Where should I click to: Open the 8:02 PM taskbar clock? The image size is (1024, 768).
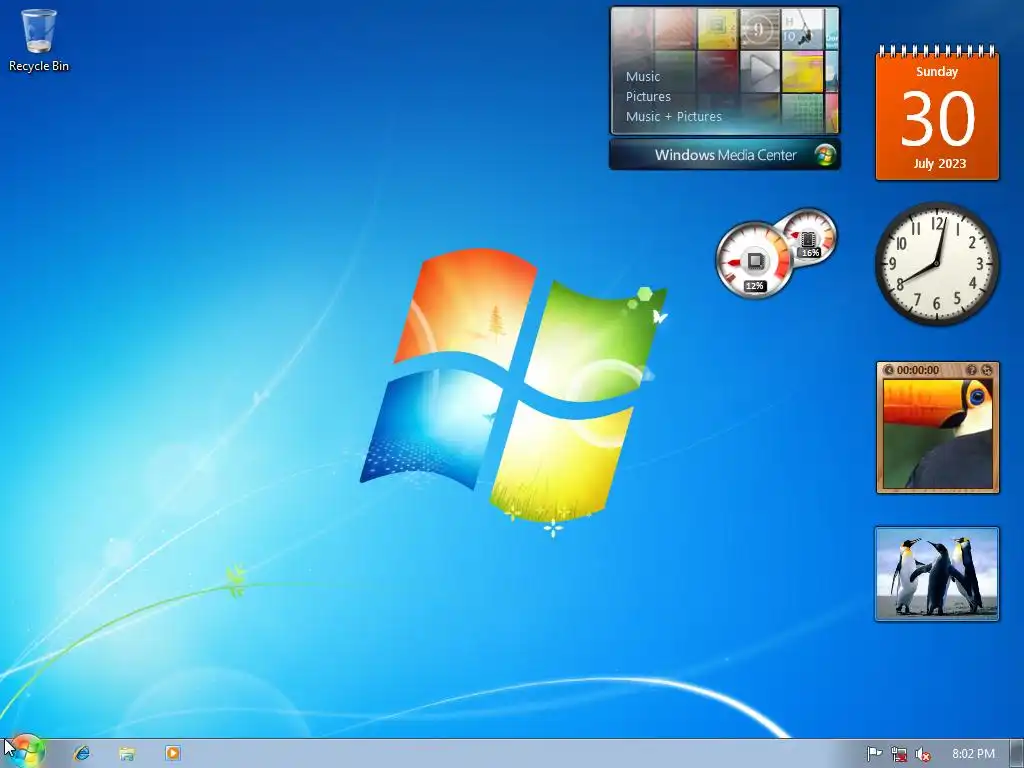click(x=973, y=754)
